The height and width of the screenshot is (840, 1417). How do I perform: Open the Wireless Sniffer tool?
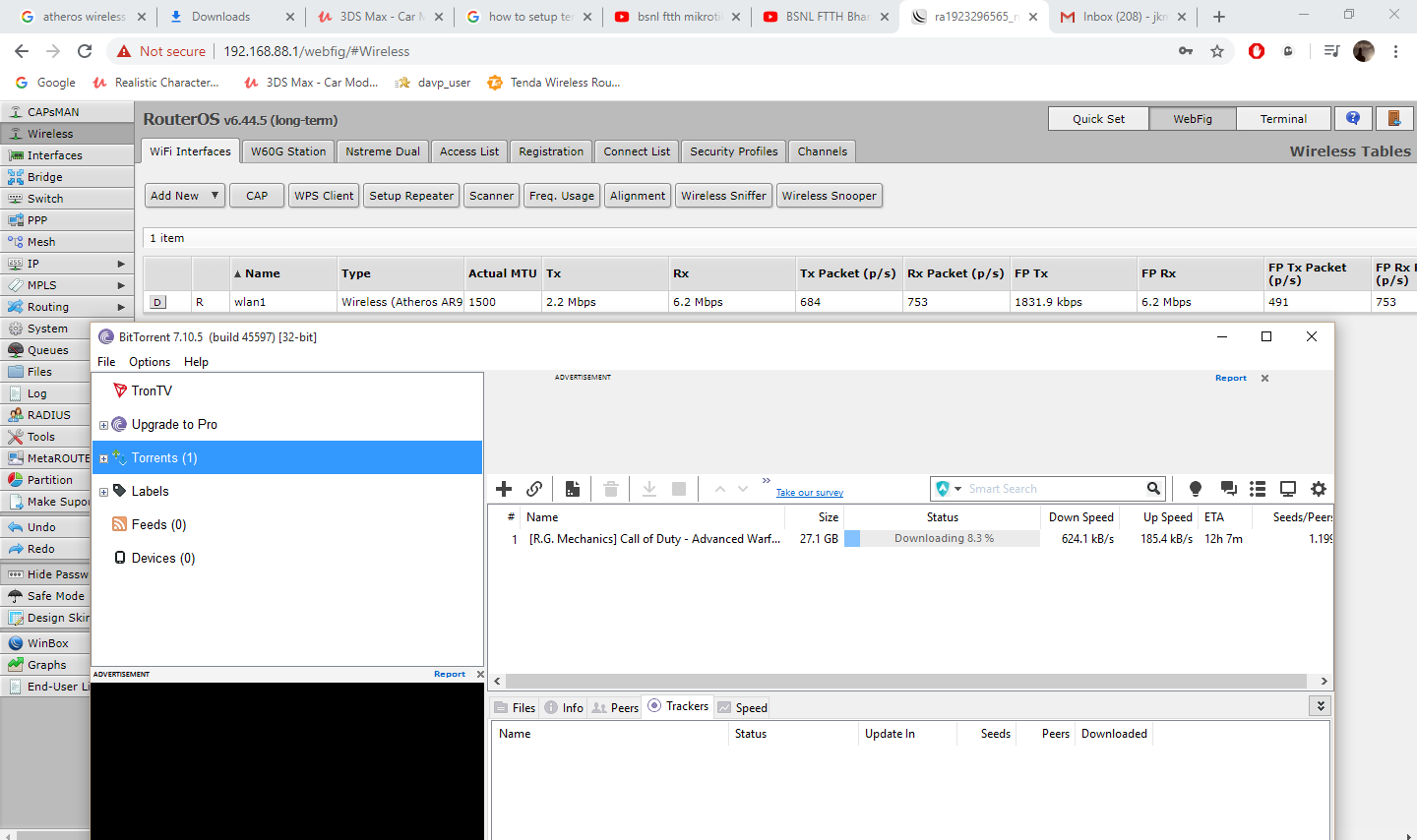point(723,196)
